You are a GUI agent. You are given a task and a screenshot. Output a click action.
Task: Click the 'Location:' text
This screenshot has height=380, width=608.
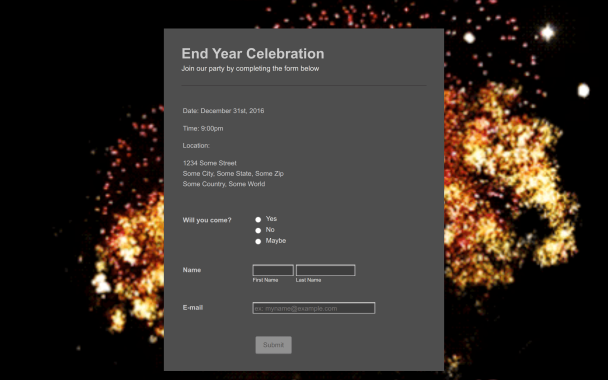[x=196, y=145]
